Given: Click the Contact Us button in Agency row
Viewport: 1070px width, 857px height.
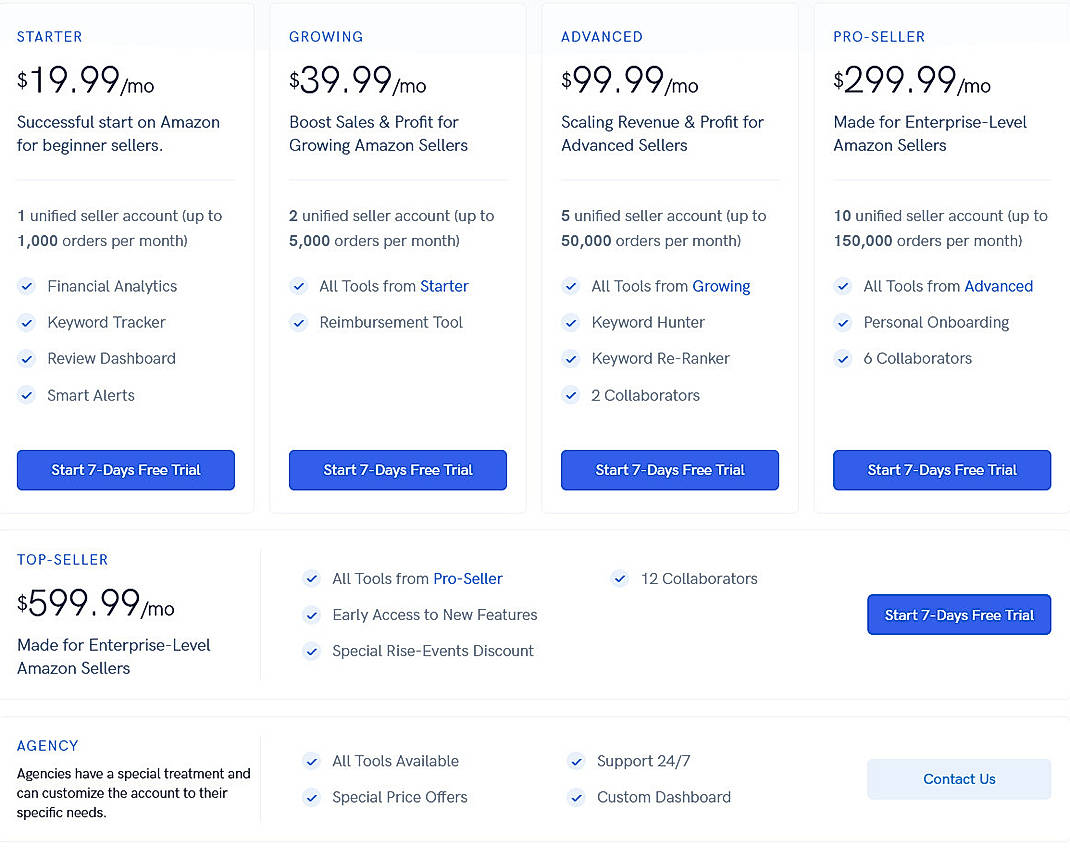Looking at the screenshot, I should [x=958, y=779].
